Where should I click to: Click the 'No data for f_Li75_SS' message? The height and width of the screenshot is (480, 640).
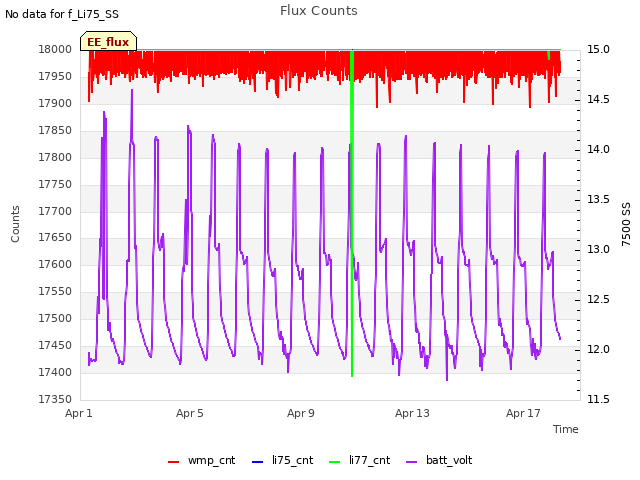pyautogui.click(x=62, y=14)
